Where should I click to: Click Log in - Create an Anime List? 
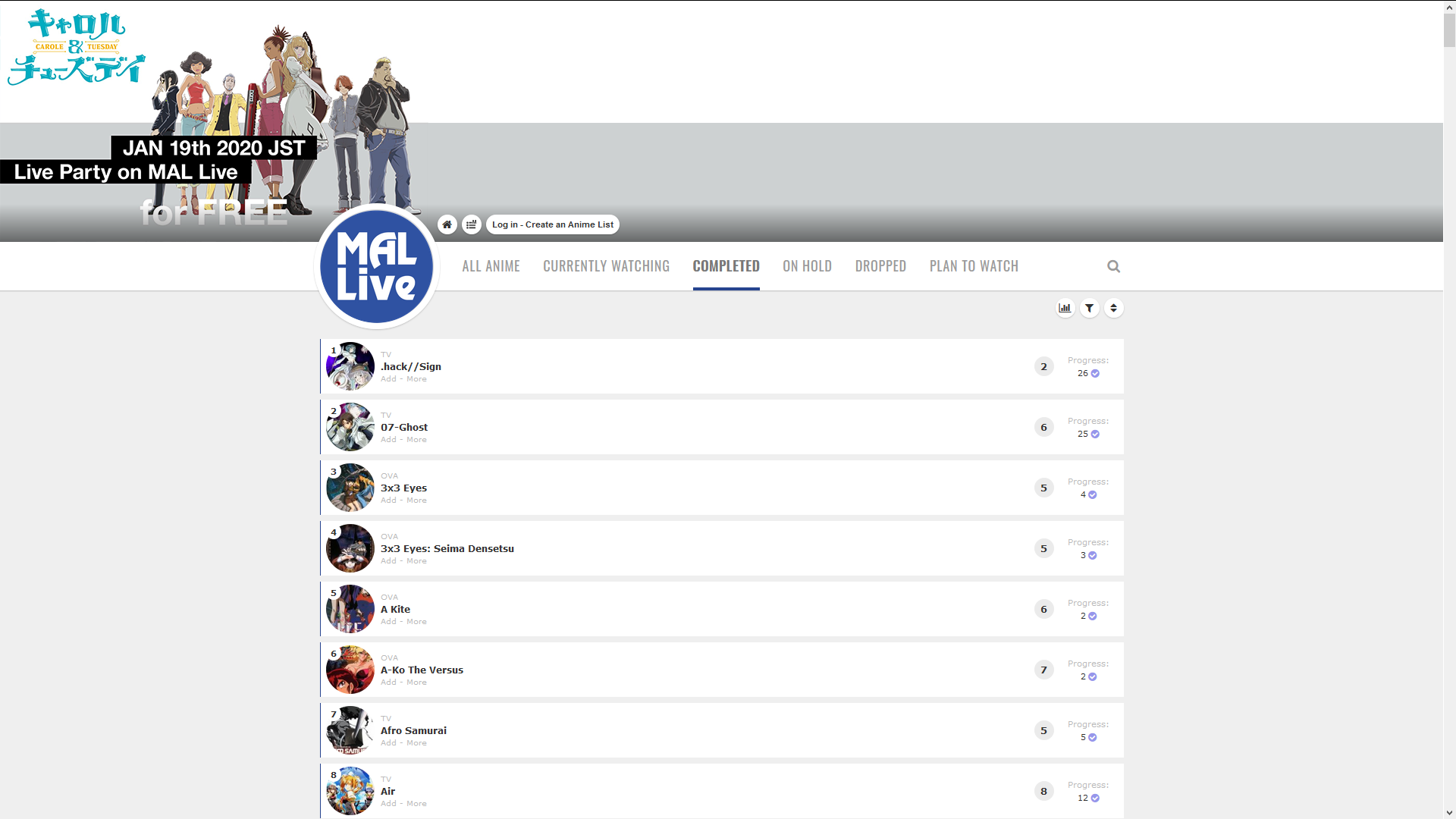(552, 224)
